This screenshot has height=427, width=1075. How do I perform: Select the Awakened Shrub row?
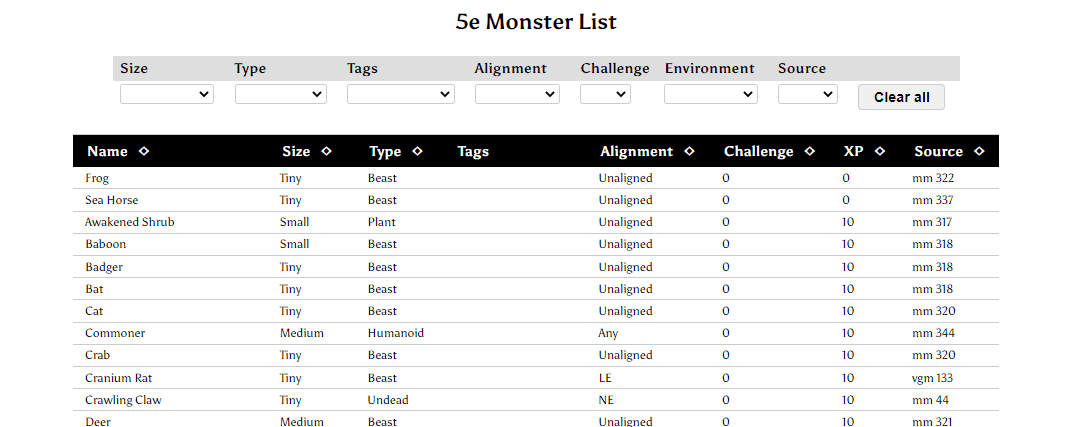536,222
